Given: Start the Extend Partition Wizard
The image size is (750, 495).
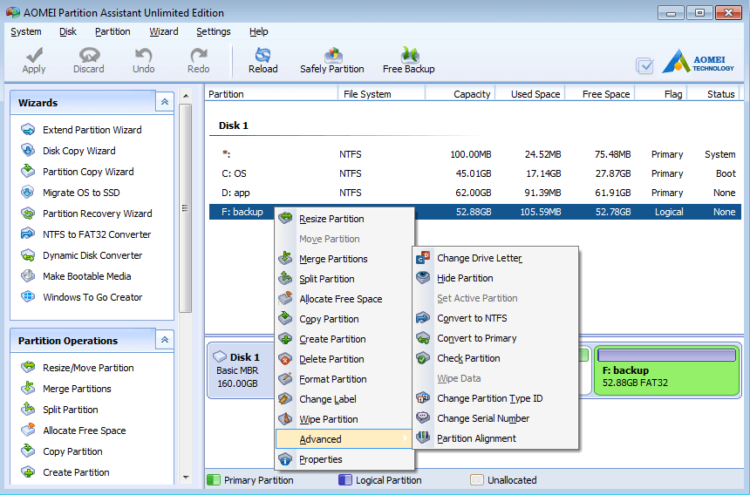Looking at the screenshot, I should (91, 130).
